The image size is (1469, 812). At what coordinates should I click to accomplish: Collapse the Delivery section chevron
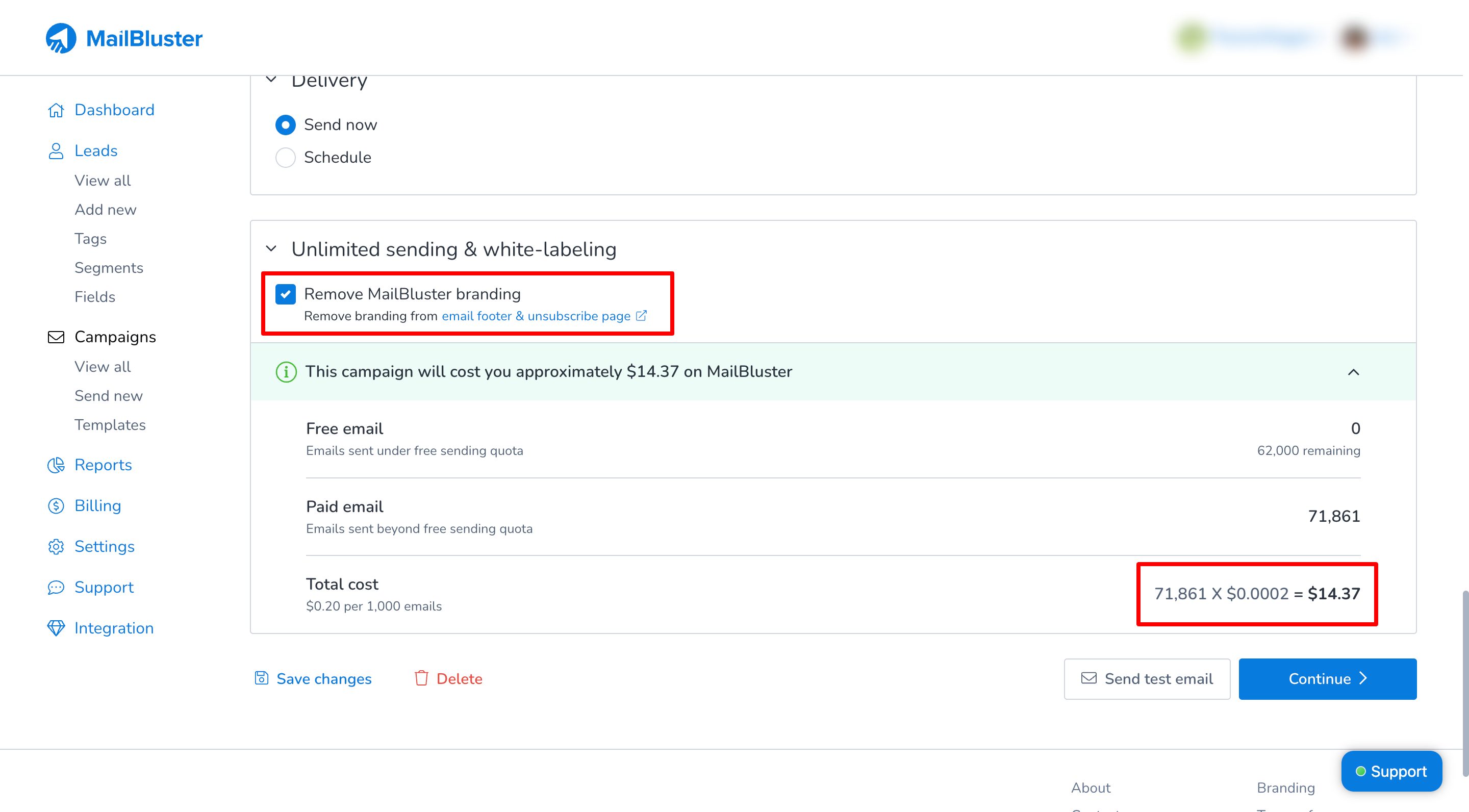coord(271,80)
